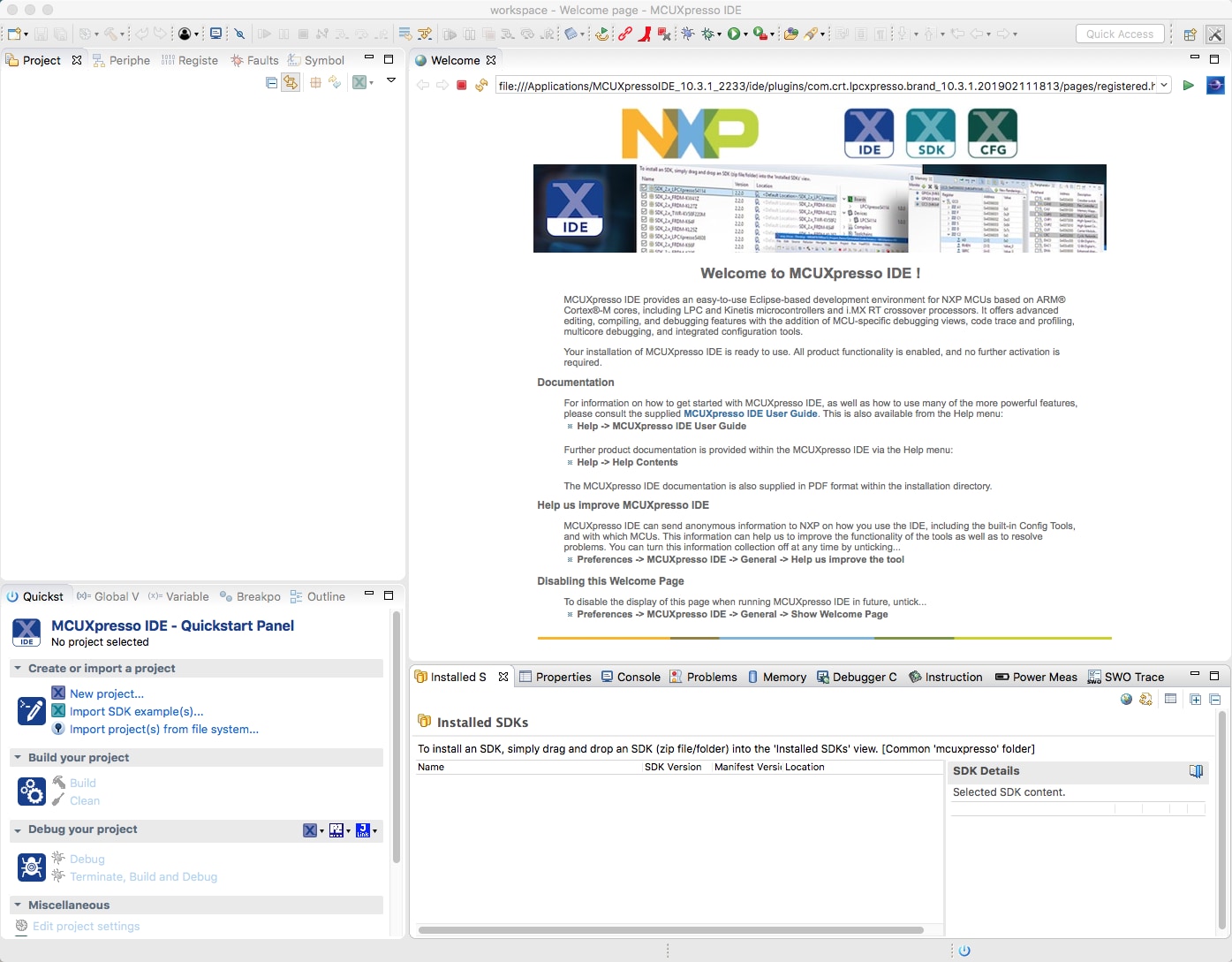Collapse the Miscellaneous section in Quickstart Panel

(18, 905)
